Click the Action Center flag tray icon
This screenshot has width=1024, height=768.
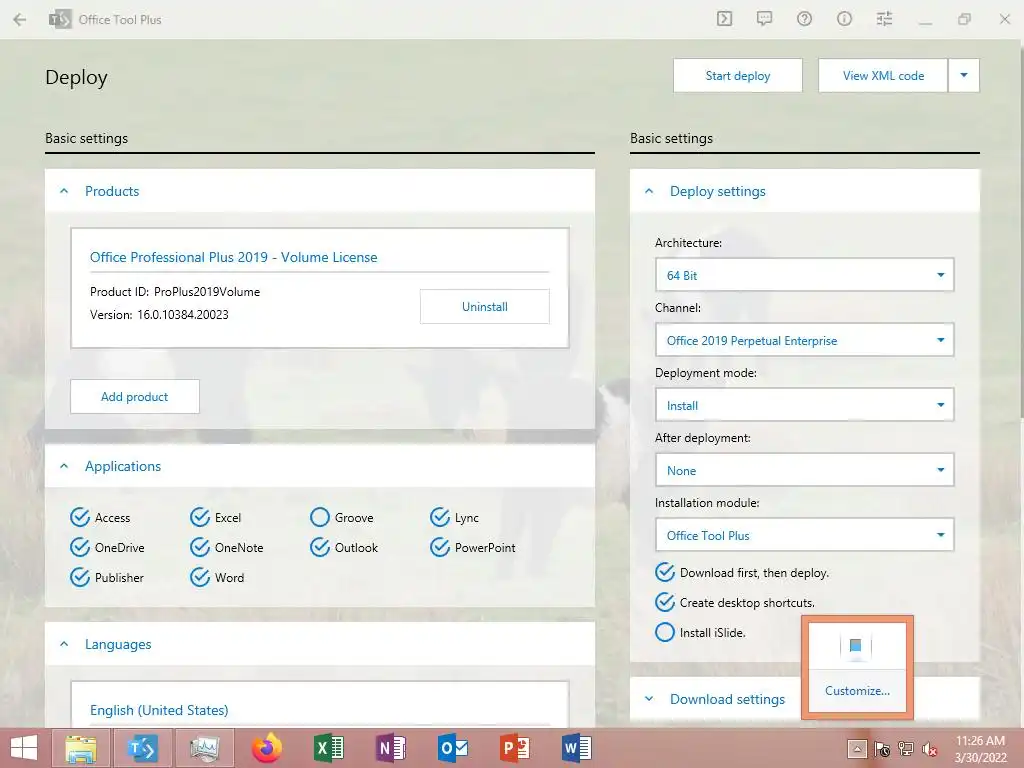[x=882, y=749]
